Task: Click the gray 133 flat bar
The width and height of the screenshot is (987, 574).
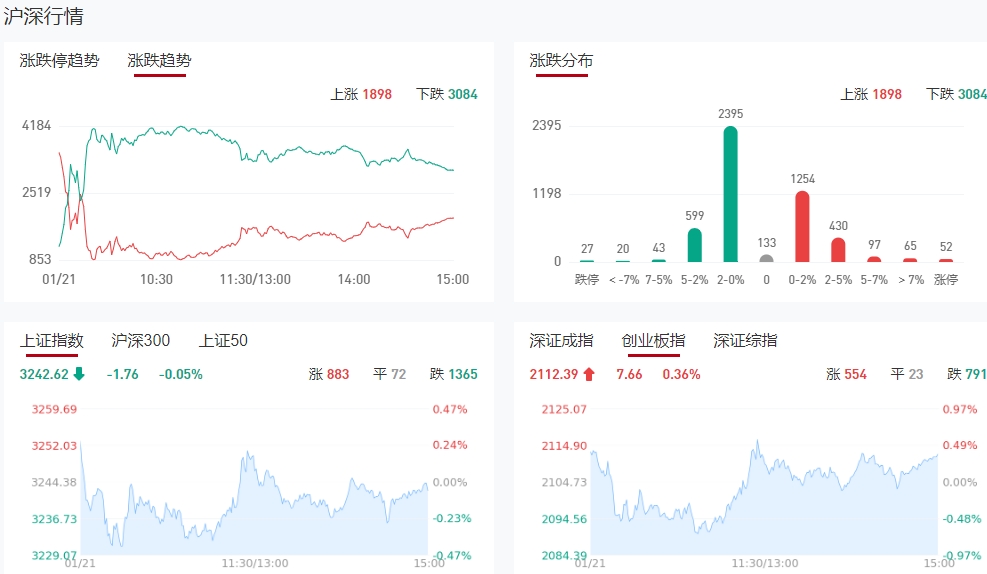Action: pyautogui.click(x=766, y=258)
